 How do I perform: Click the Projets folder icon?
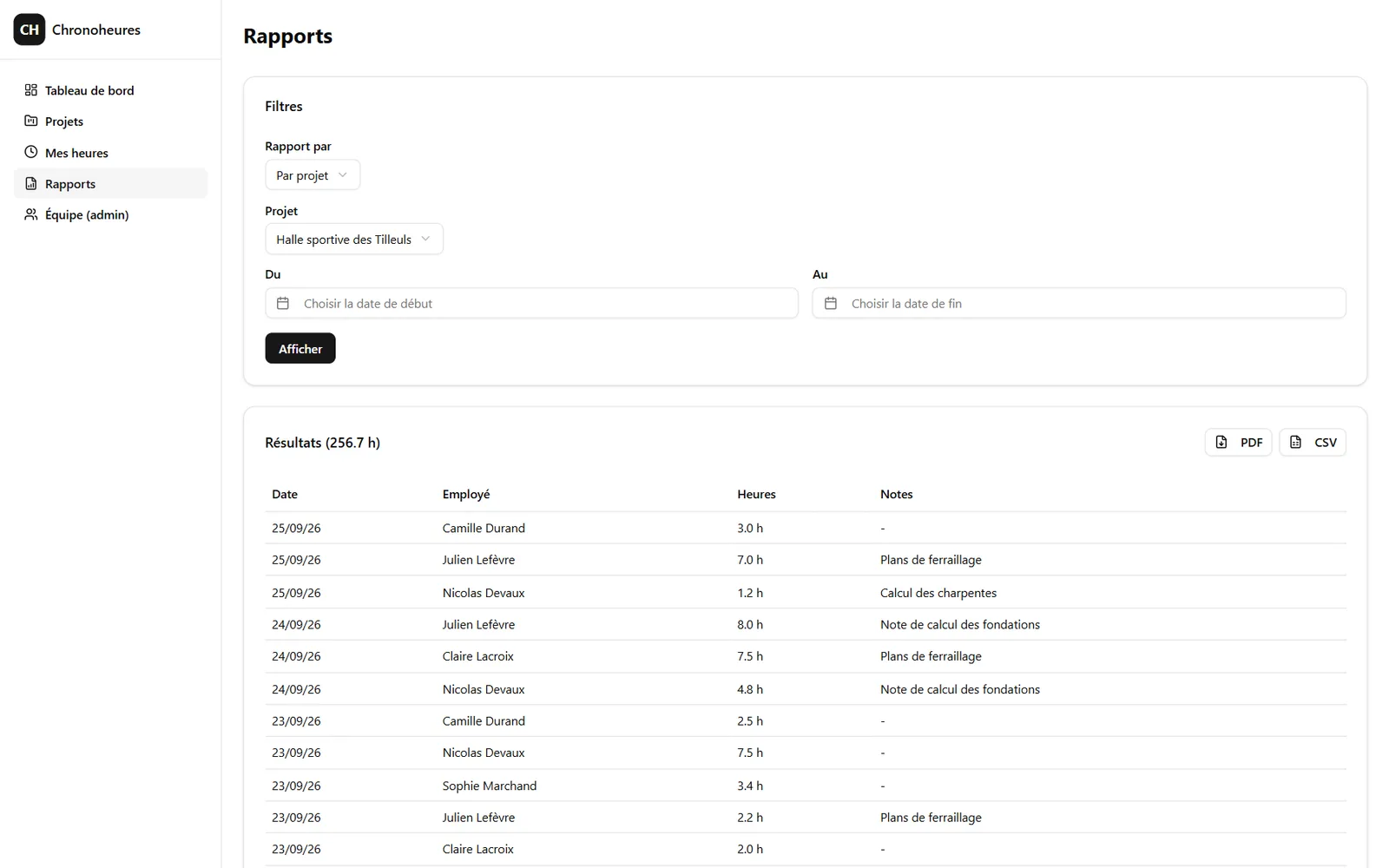coord(31,122)
